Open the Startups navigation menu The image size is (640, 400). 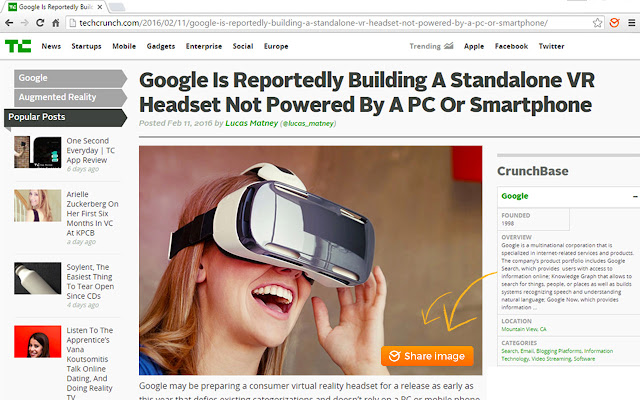point(86,46)
